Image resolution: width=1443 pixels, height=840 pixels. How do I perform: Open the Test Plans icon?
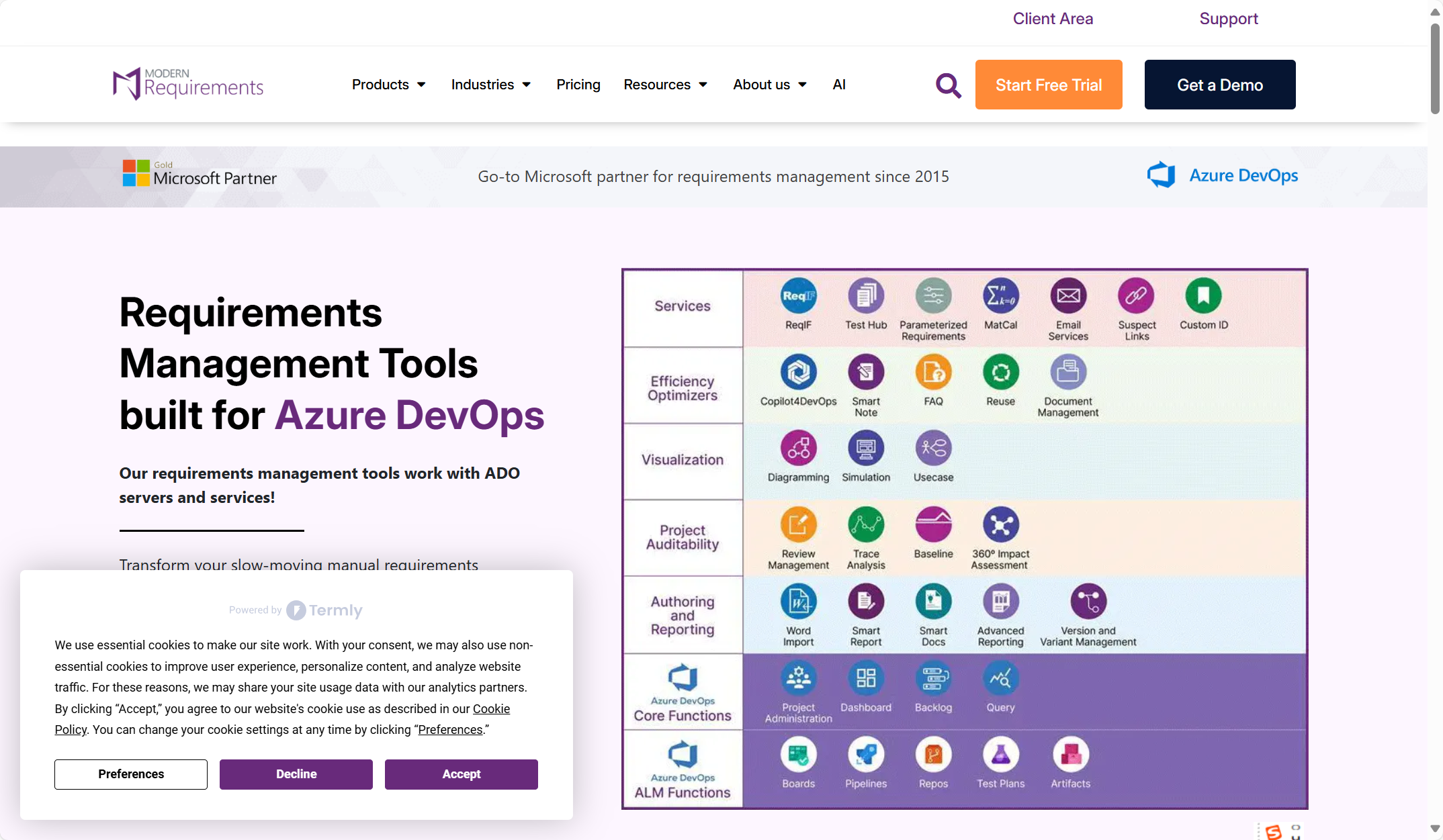(x=1000, y=755)
